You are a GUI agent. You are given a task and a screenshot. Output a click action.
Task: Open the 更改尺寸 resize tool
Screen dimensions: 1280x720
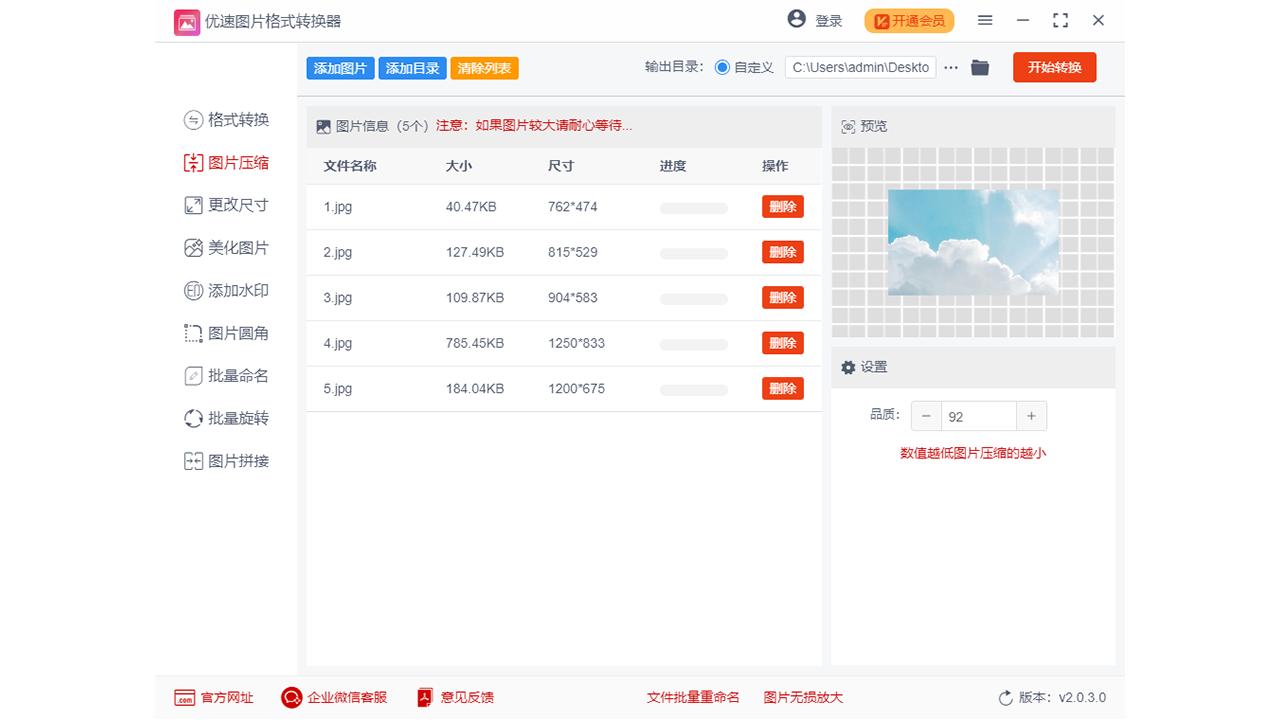tap(229, 204)
